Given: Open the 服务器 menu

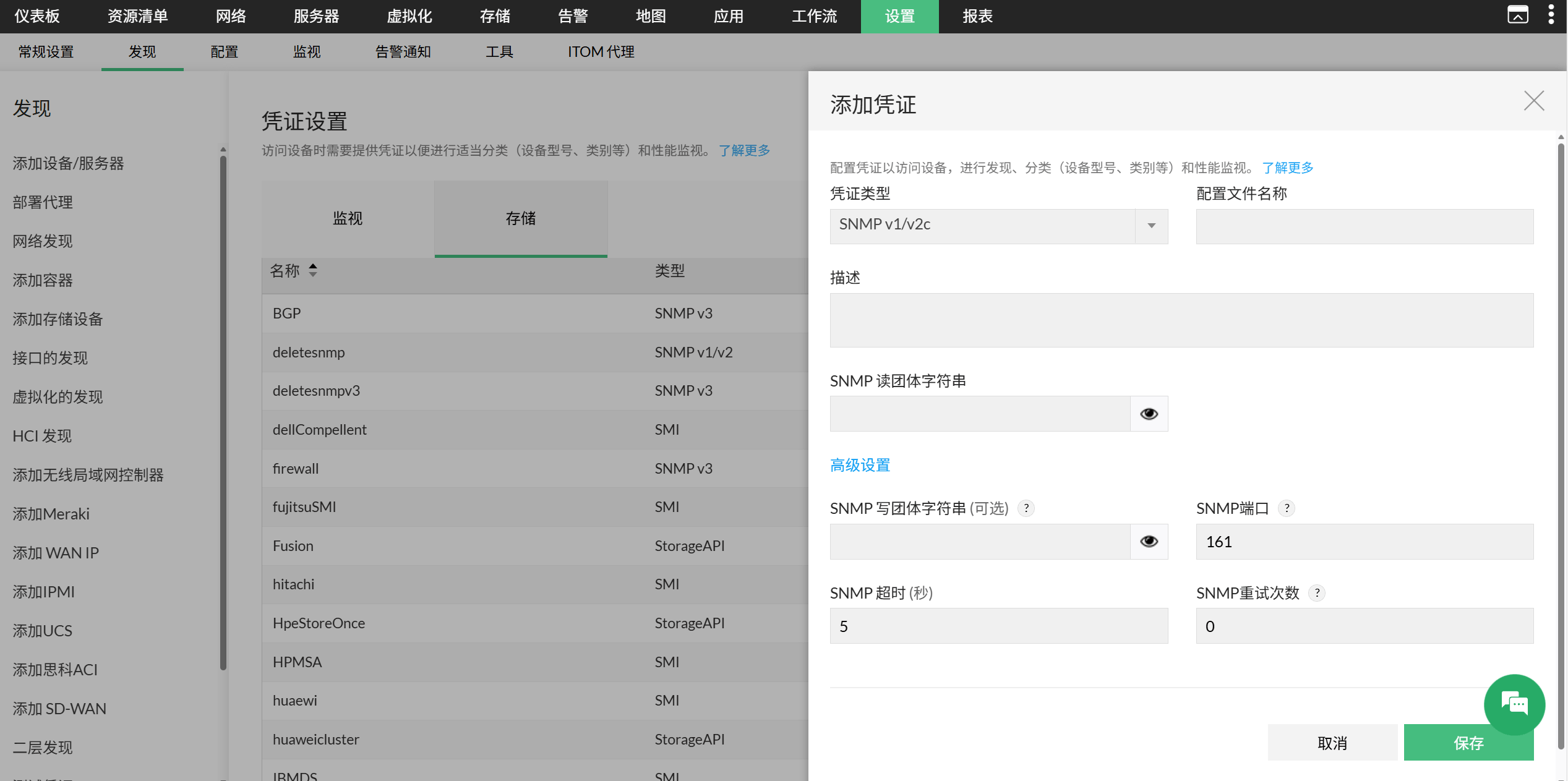Looking at the screenshot, I should pyautogui.click(x=316, y=16).
